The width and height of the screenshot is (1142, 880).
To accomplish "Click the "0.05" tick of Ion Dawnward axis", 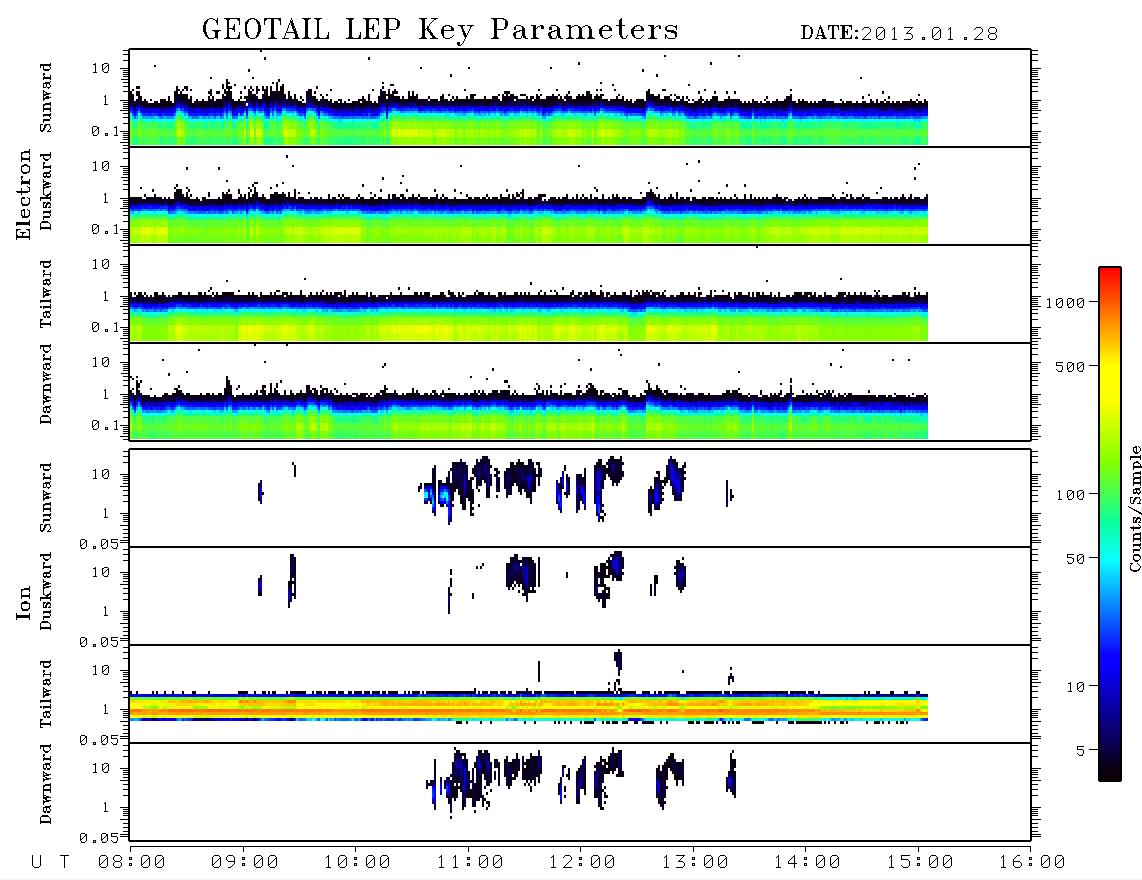I will pyautogui.click(x=98, y=838).
